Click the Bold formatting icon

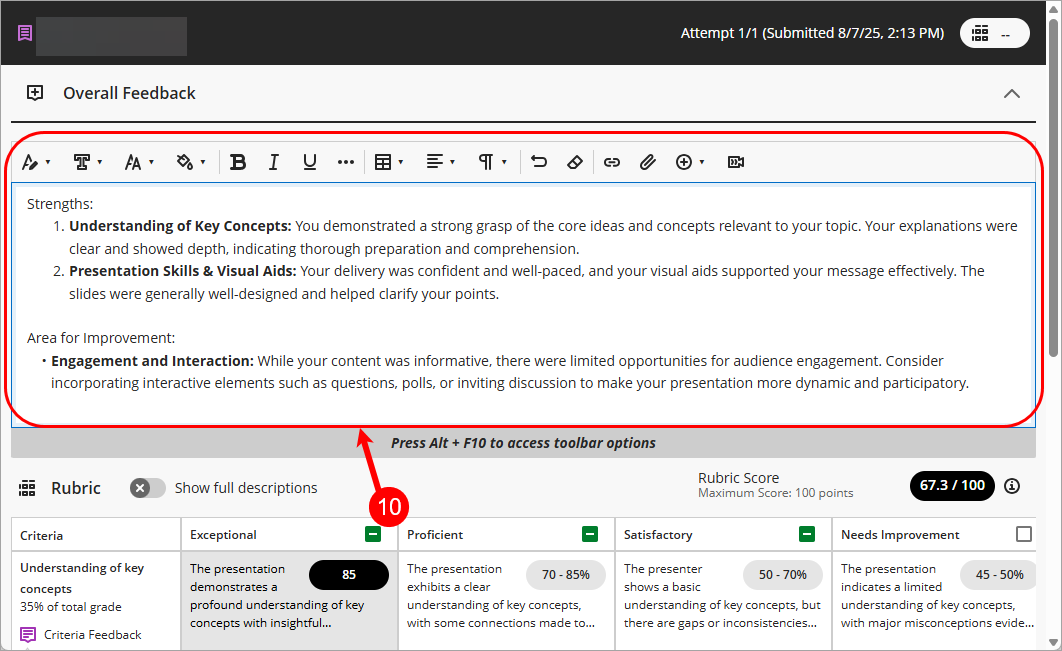[238, 162]
